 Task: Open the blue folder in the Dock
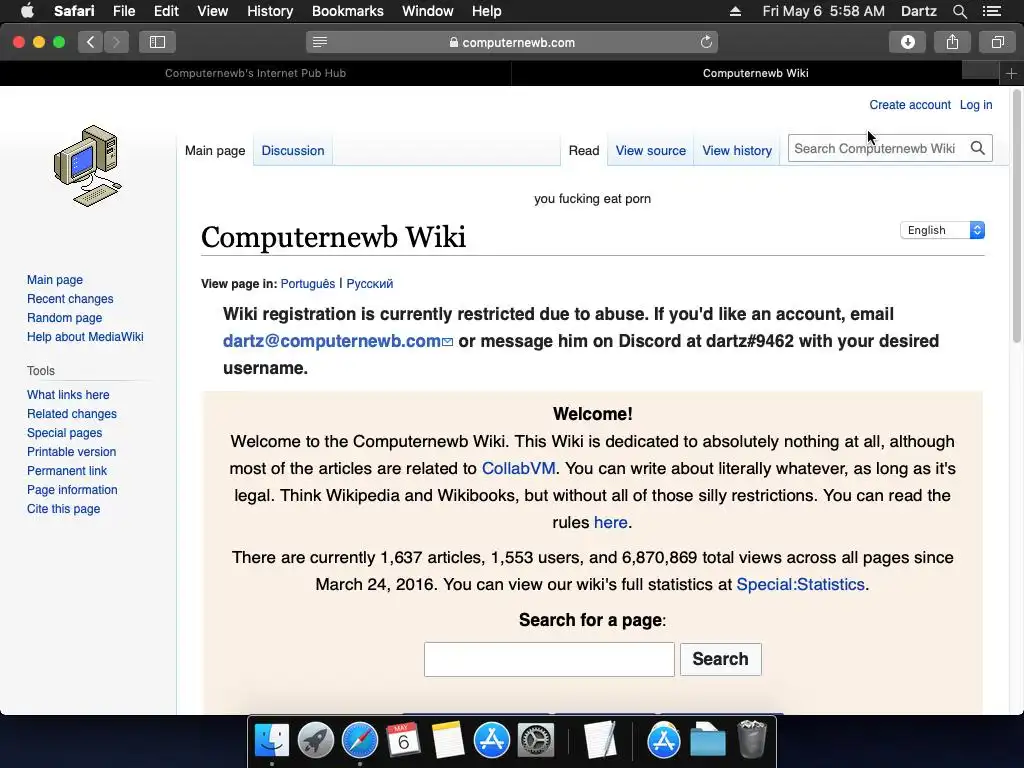(x=708, y=740)
